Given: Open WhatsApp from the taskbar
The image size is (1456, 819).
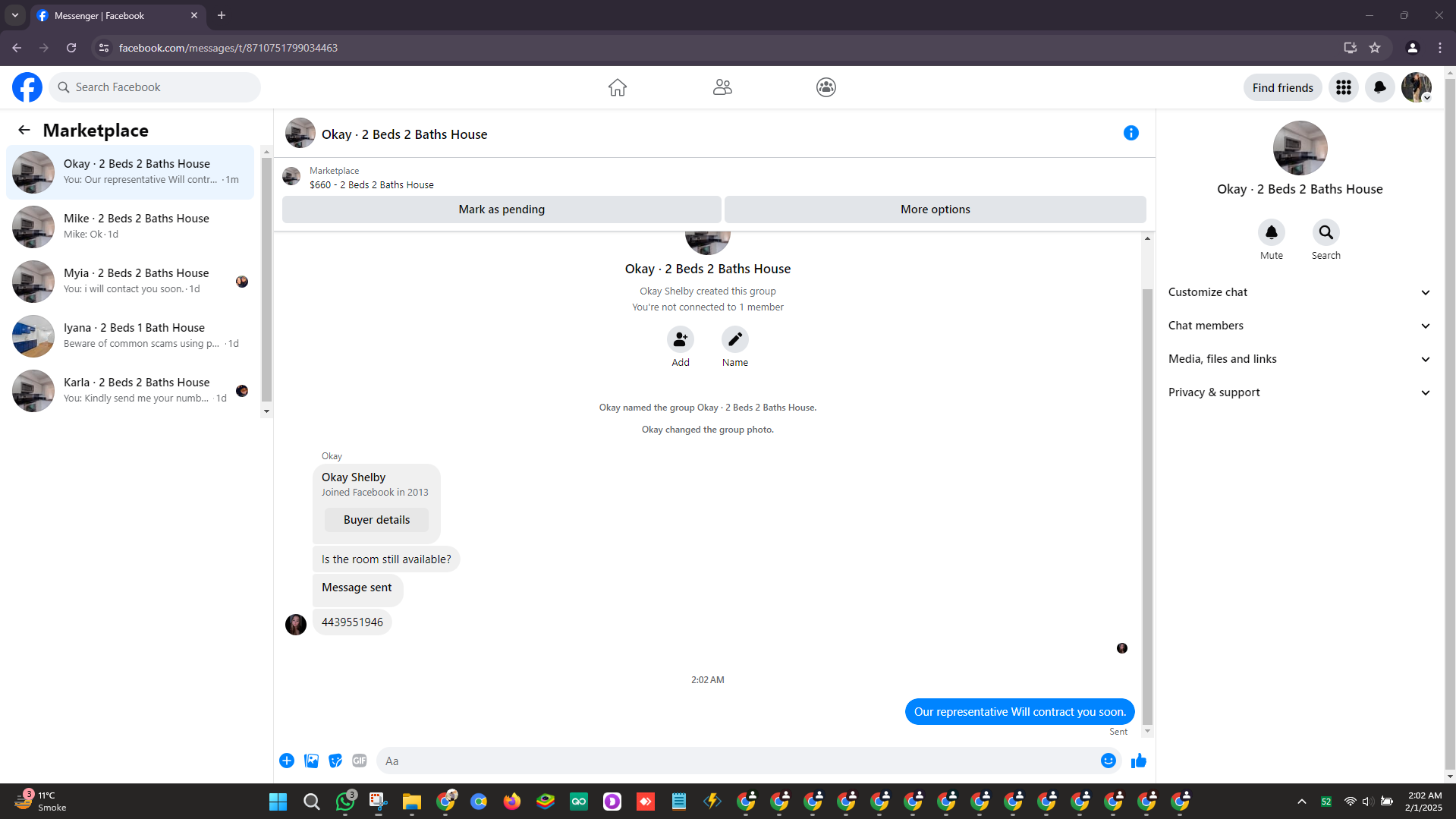Looking at the screenshot, I should [345, 801].
